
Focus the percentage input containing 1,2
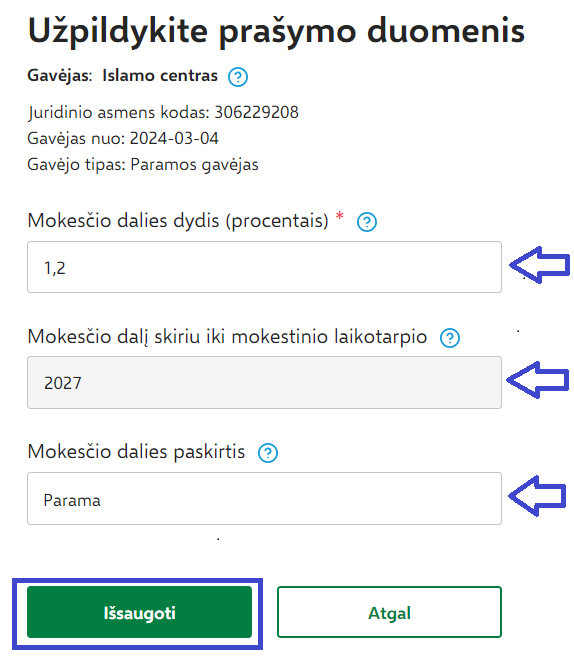[264, 267]
